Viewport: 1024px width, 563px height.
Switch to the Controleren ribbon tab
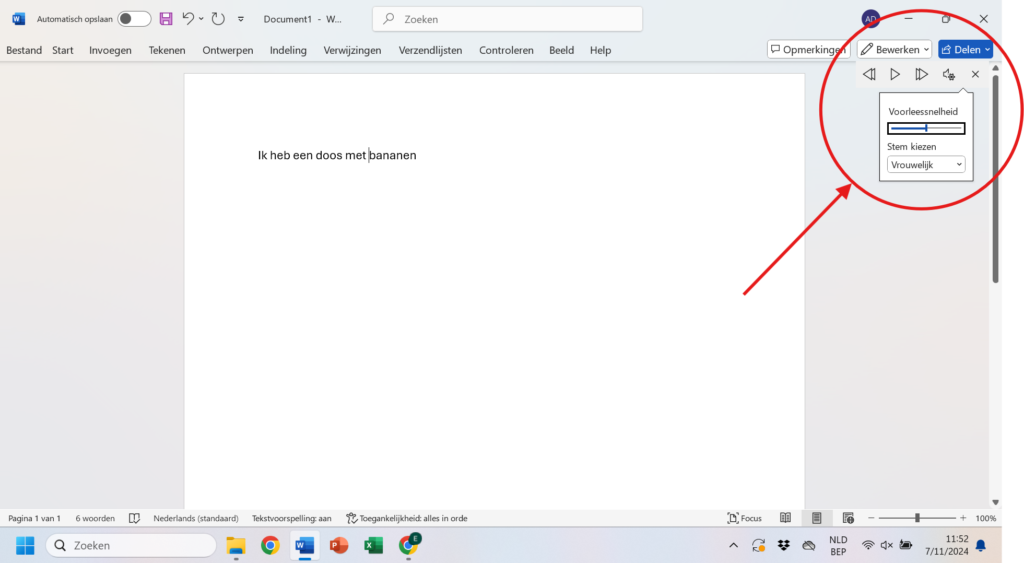click(506, 50)
